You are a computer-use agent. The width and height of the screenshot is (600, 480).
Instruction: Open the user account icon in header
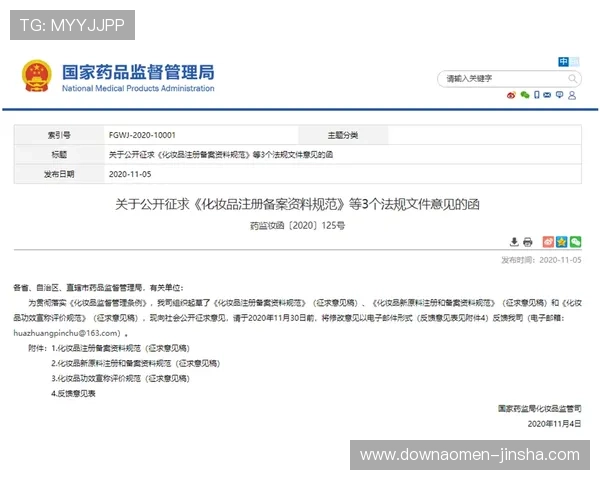(x=572, y=95)
